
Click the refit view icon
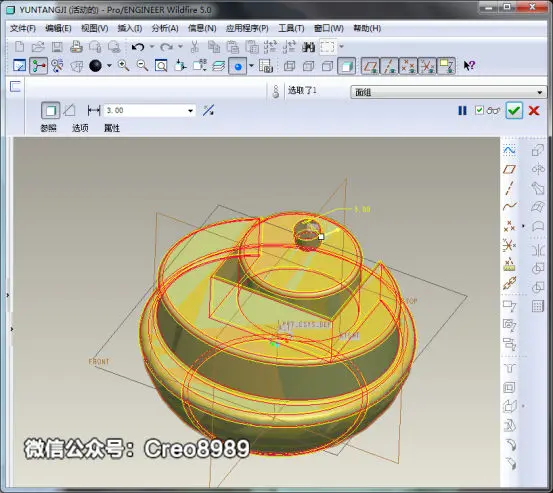coord(161,66)
